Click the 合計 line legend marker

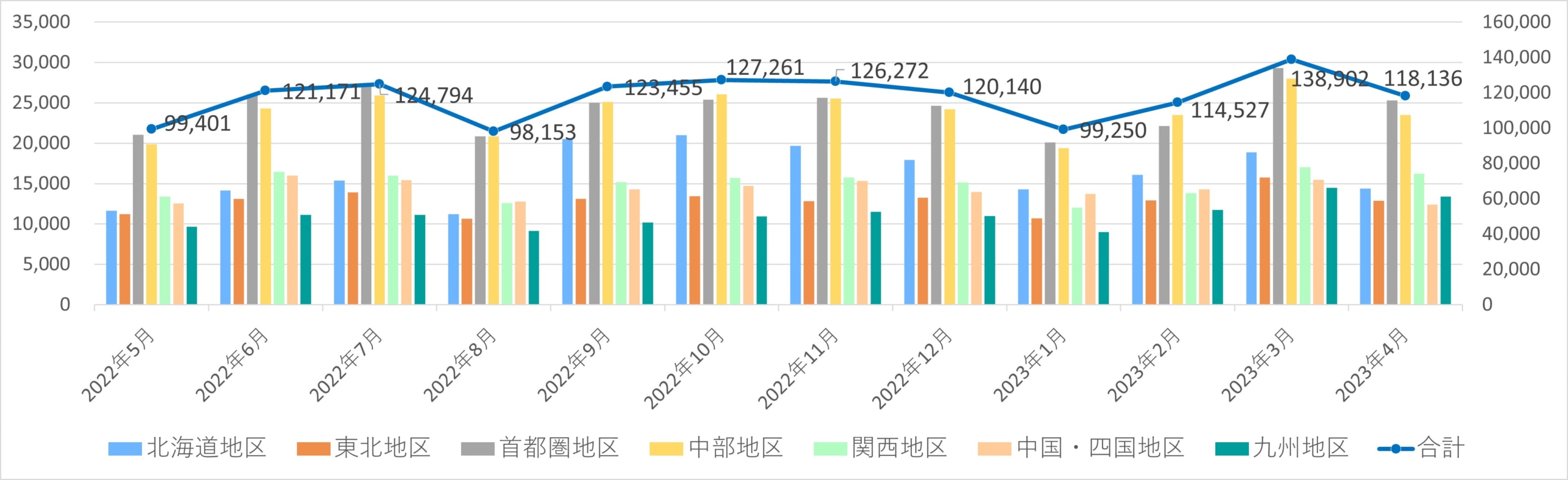point(1396,449)
